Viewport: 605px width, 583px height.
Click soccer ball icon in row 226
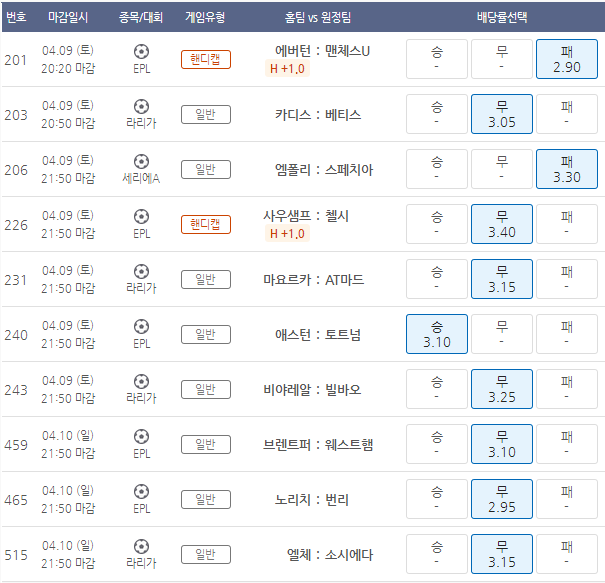(141, 216)
